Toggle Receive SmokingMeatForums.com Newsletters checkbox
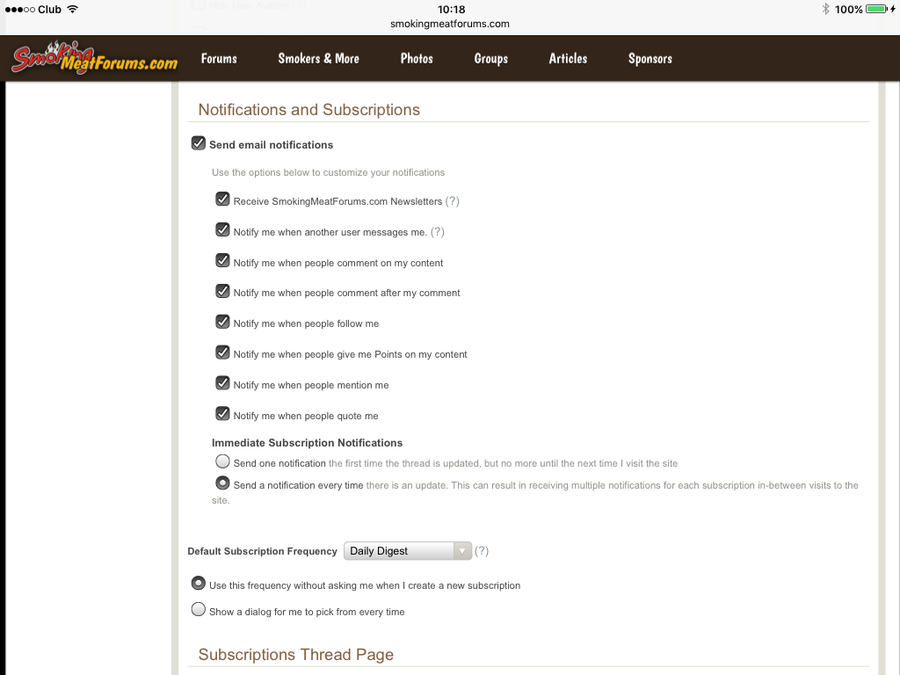Screen dimensions: 900x675 point(223,200)
